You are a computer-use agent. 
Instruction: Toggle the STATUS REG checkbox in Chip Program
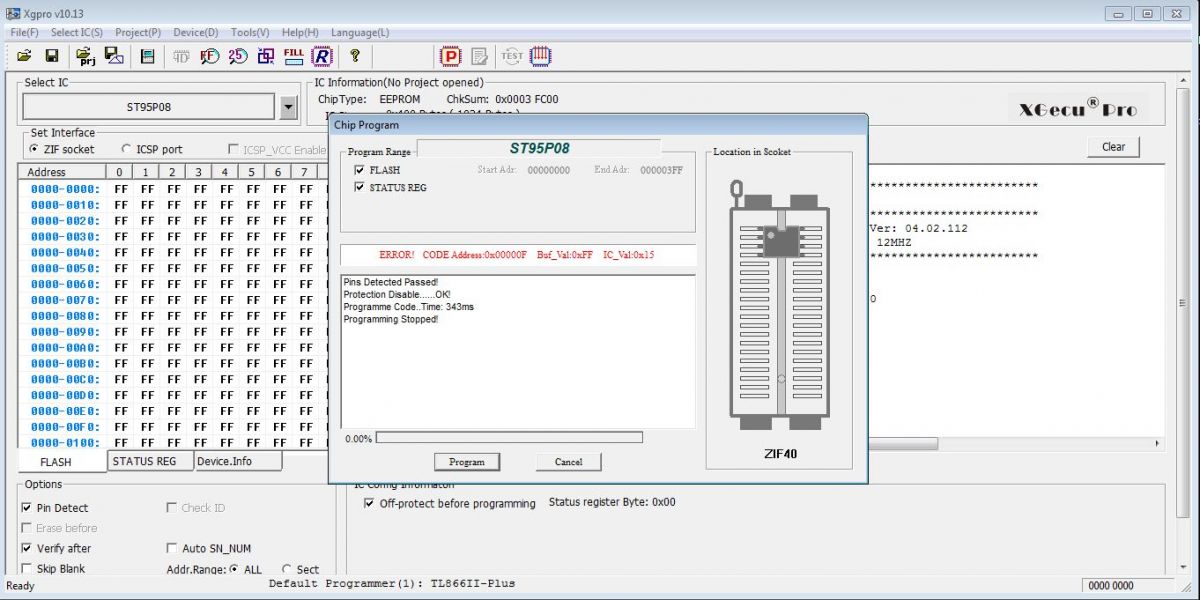point(359,187)
